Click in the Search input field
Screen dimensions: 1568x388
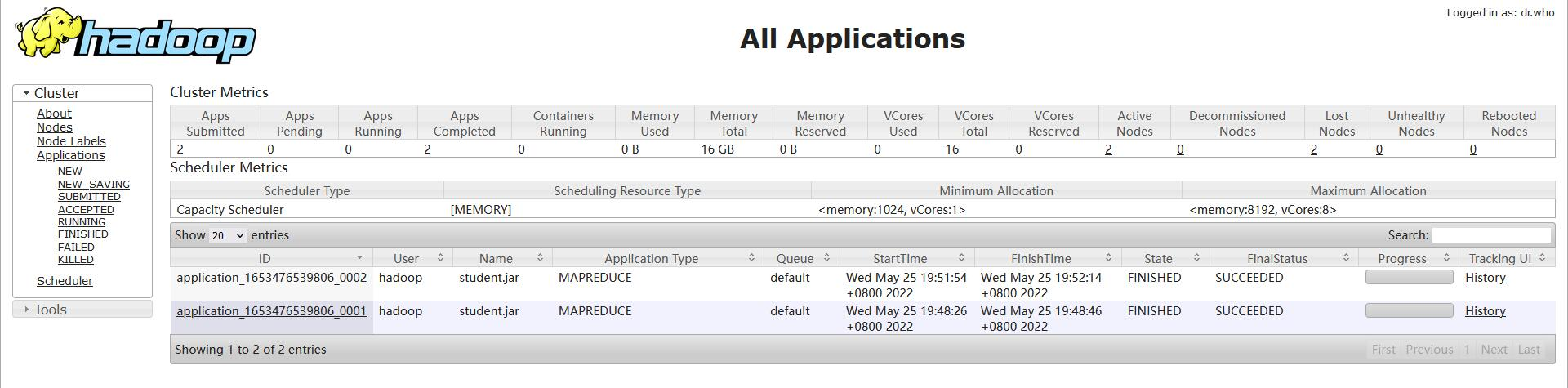[1491, 235]
